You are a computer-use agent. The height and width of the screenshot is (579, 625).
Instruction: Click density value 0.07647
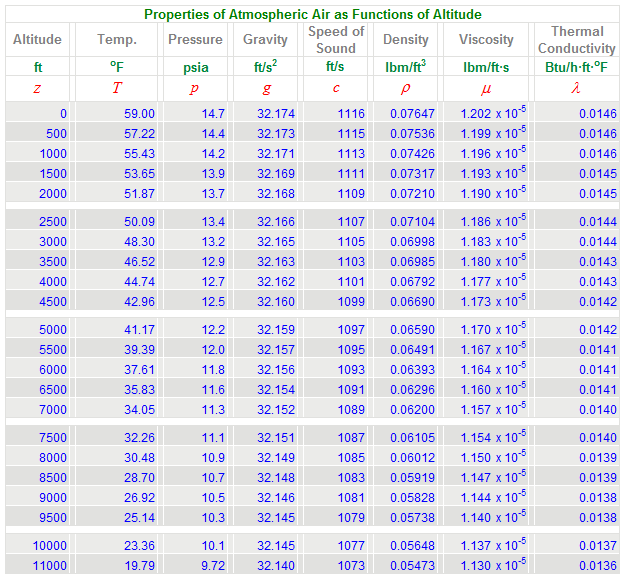click(412, 114)
